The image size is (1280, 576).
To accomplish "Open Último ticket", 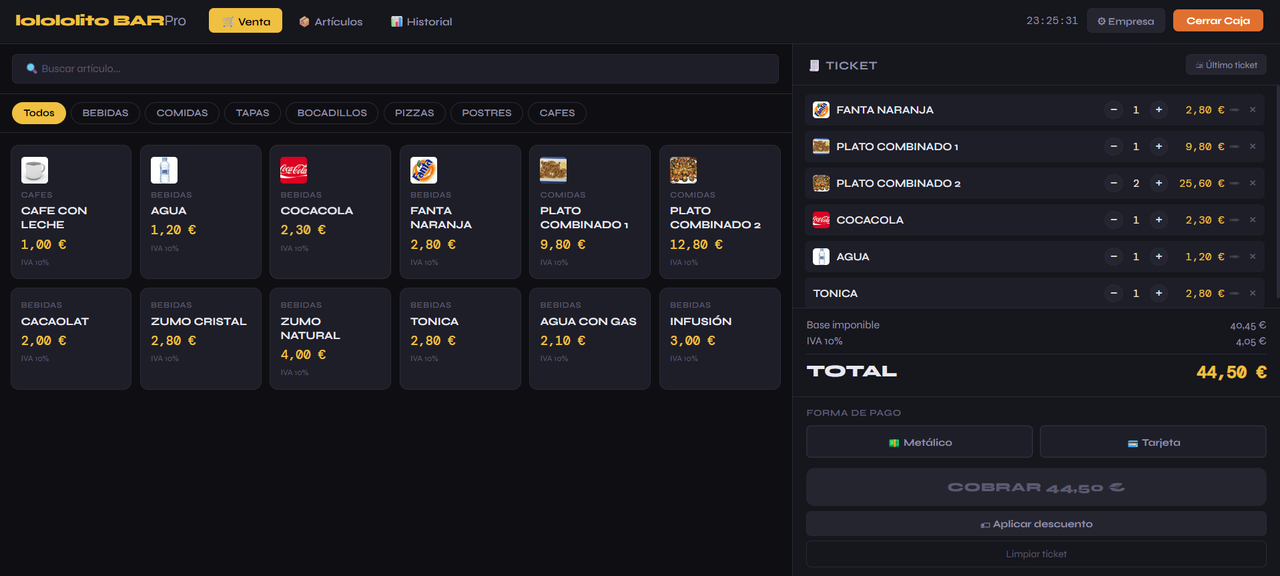I will [1226, 65].
